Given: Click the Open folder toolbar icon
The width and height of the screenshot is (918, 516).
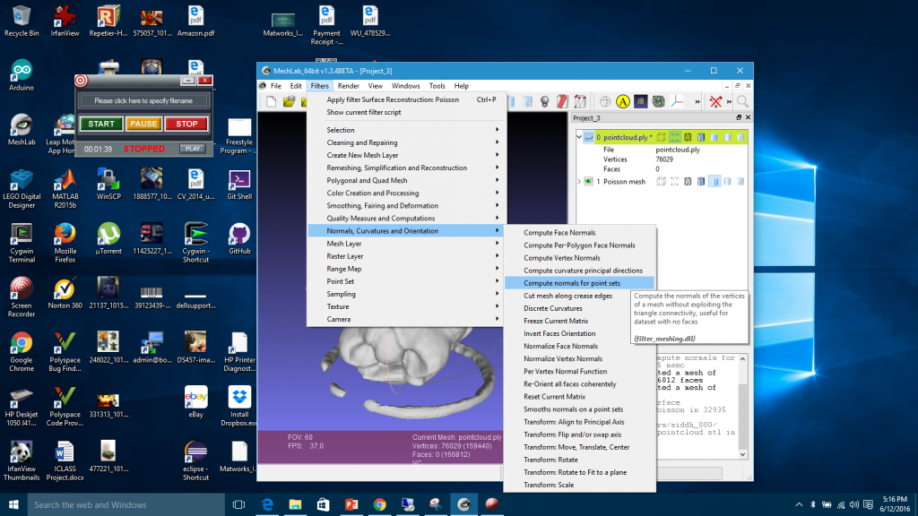Looking at the screenshot, I should pos(289,102).
